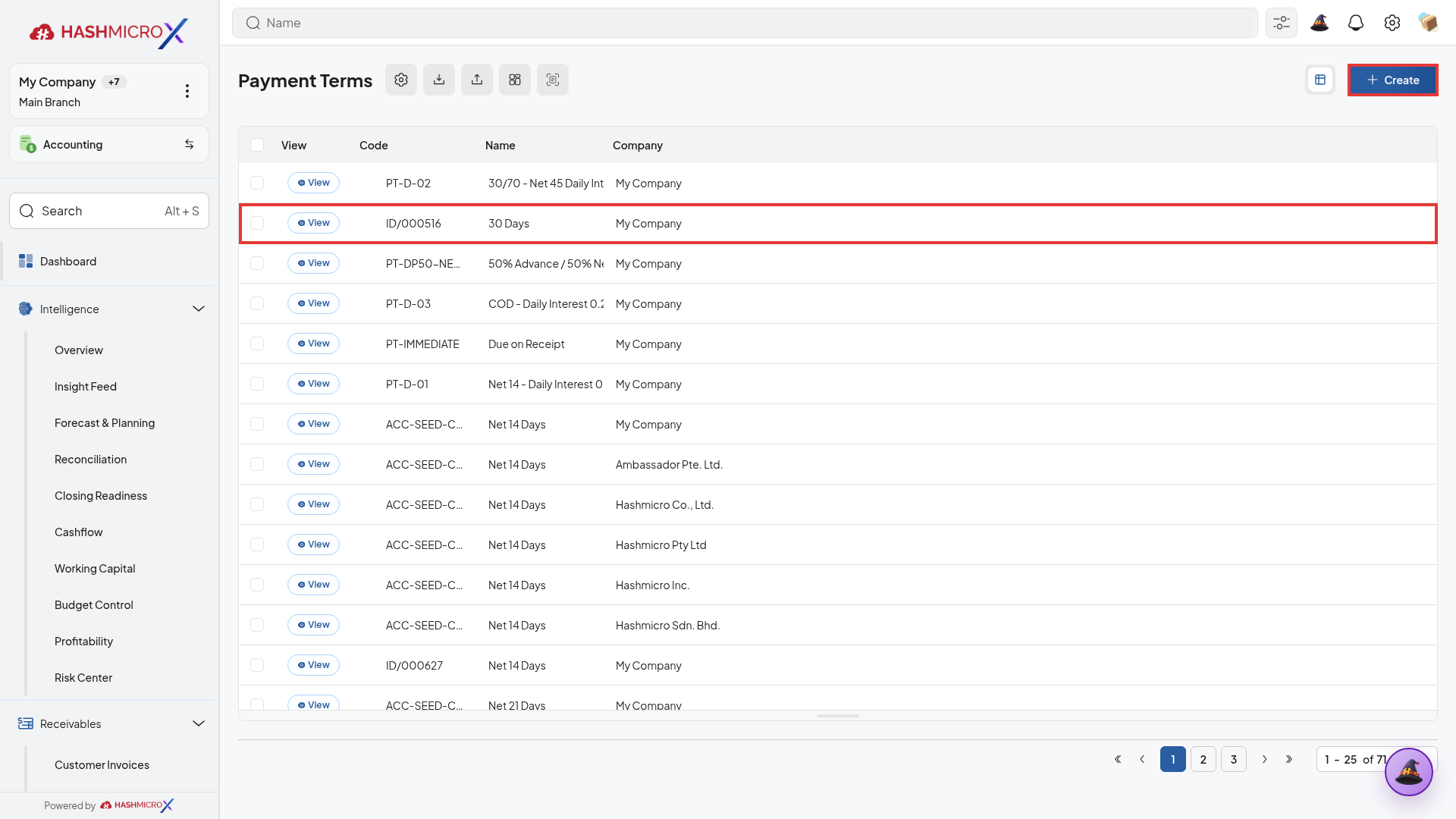
Task: Open the notifications bell
Action: pyautogui.click(x=1356, y=23)
